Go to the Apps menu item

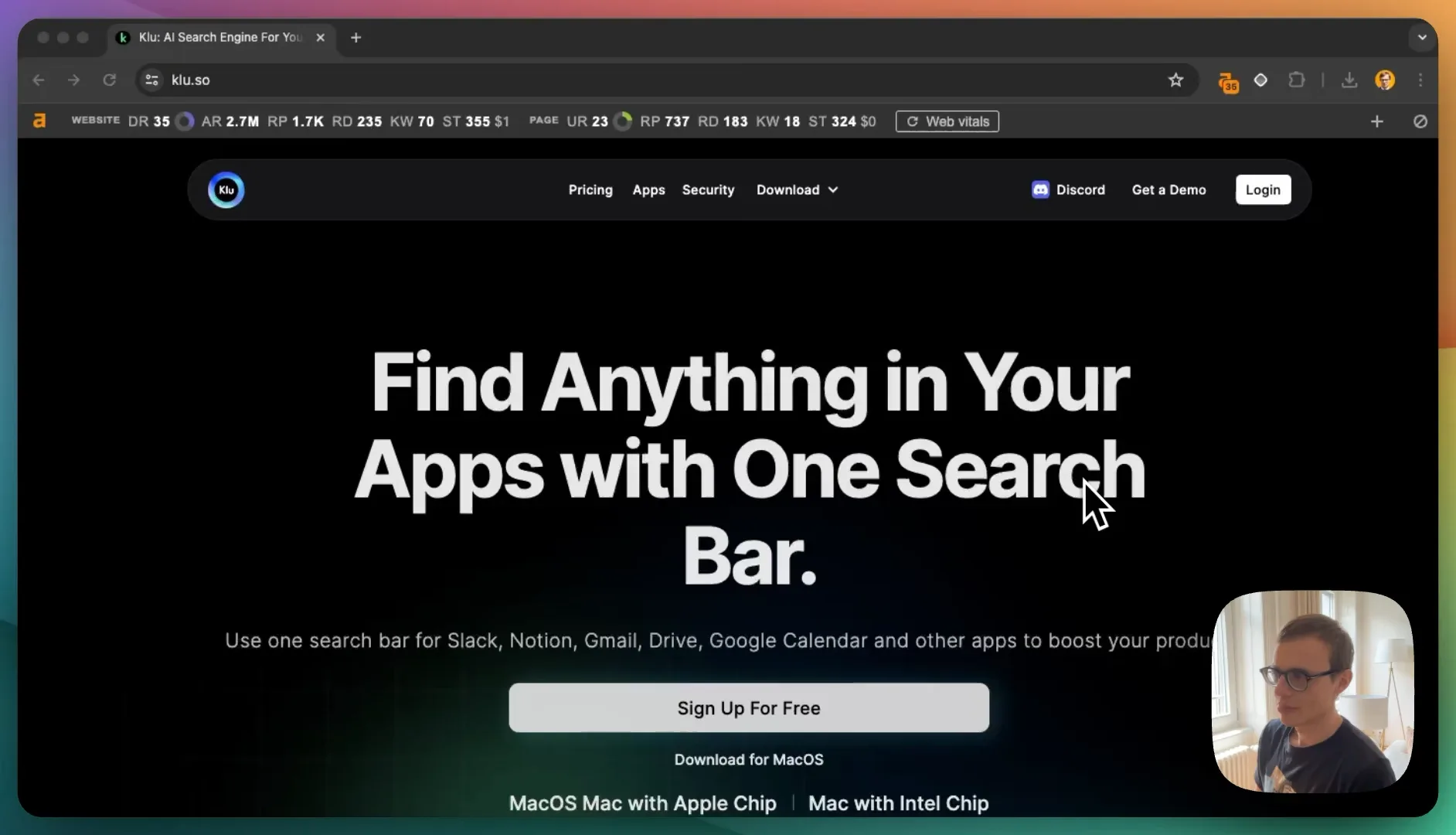pos(648,190)
